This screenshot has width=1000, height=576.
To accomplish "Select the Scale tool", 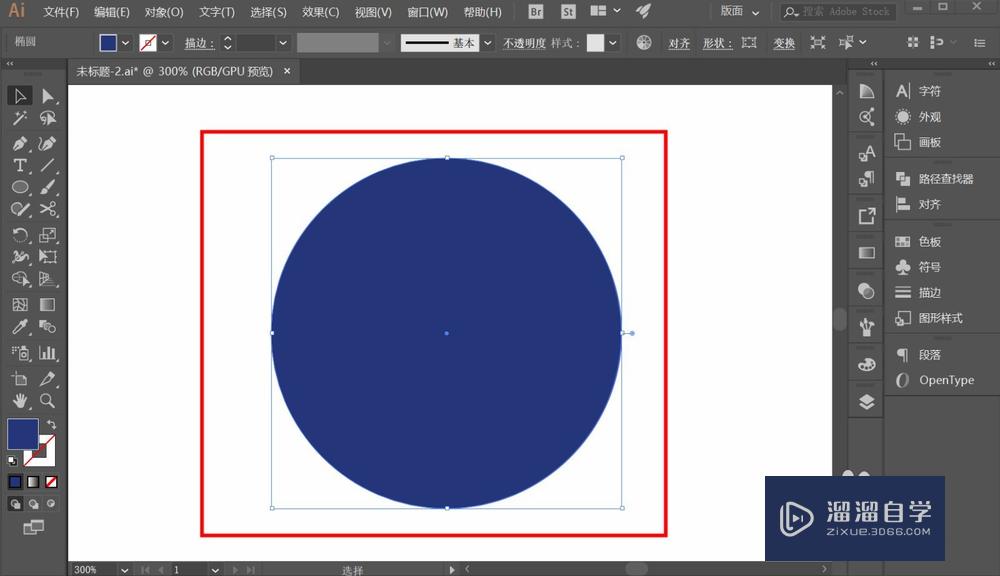I will [x=47, y=235].
